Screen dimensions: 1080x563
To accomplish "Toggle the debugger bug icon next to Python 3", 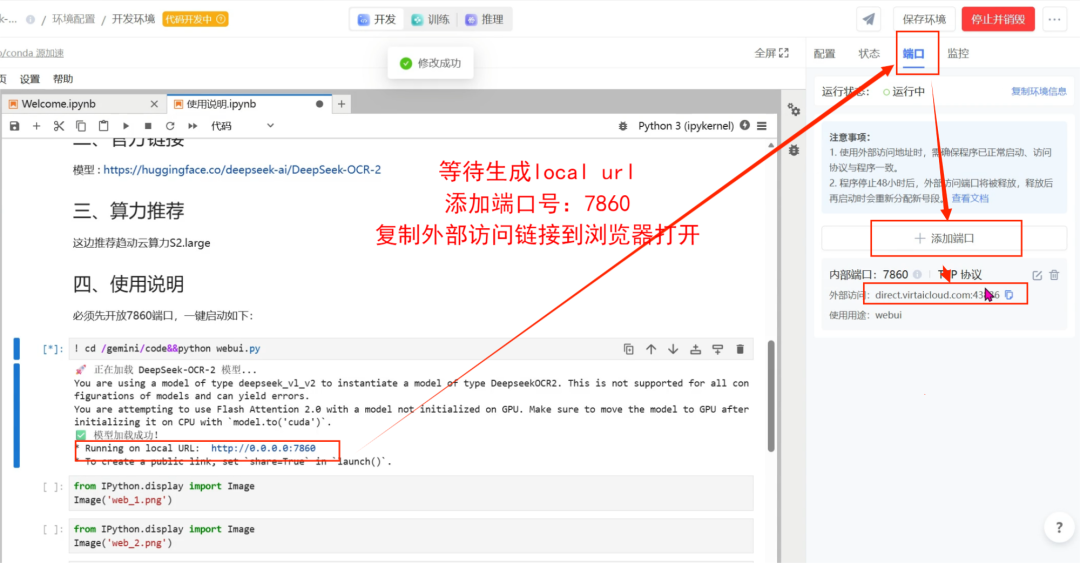I will 623,126.
